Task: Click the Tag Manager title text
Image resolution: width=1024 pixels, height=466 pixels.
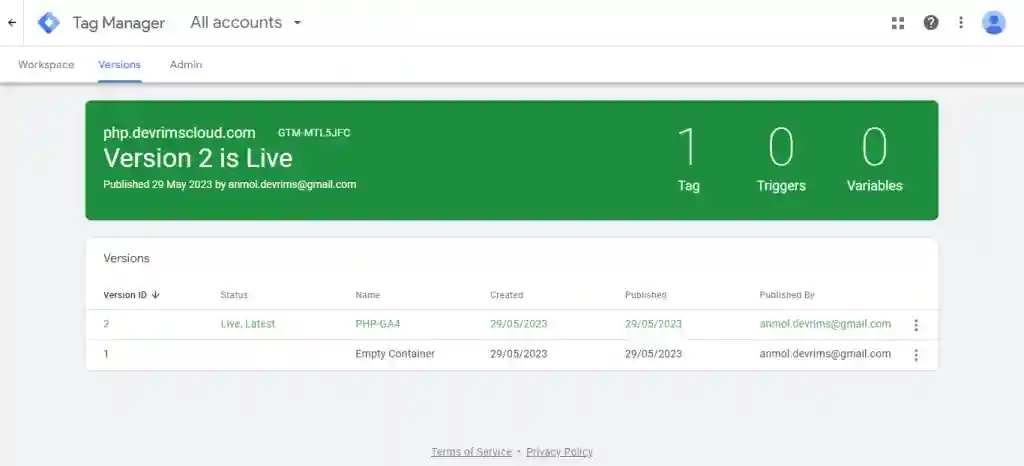Action: (119, 23)
